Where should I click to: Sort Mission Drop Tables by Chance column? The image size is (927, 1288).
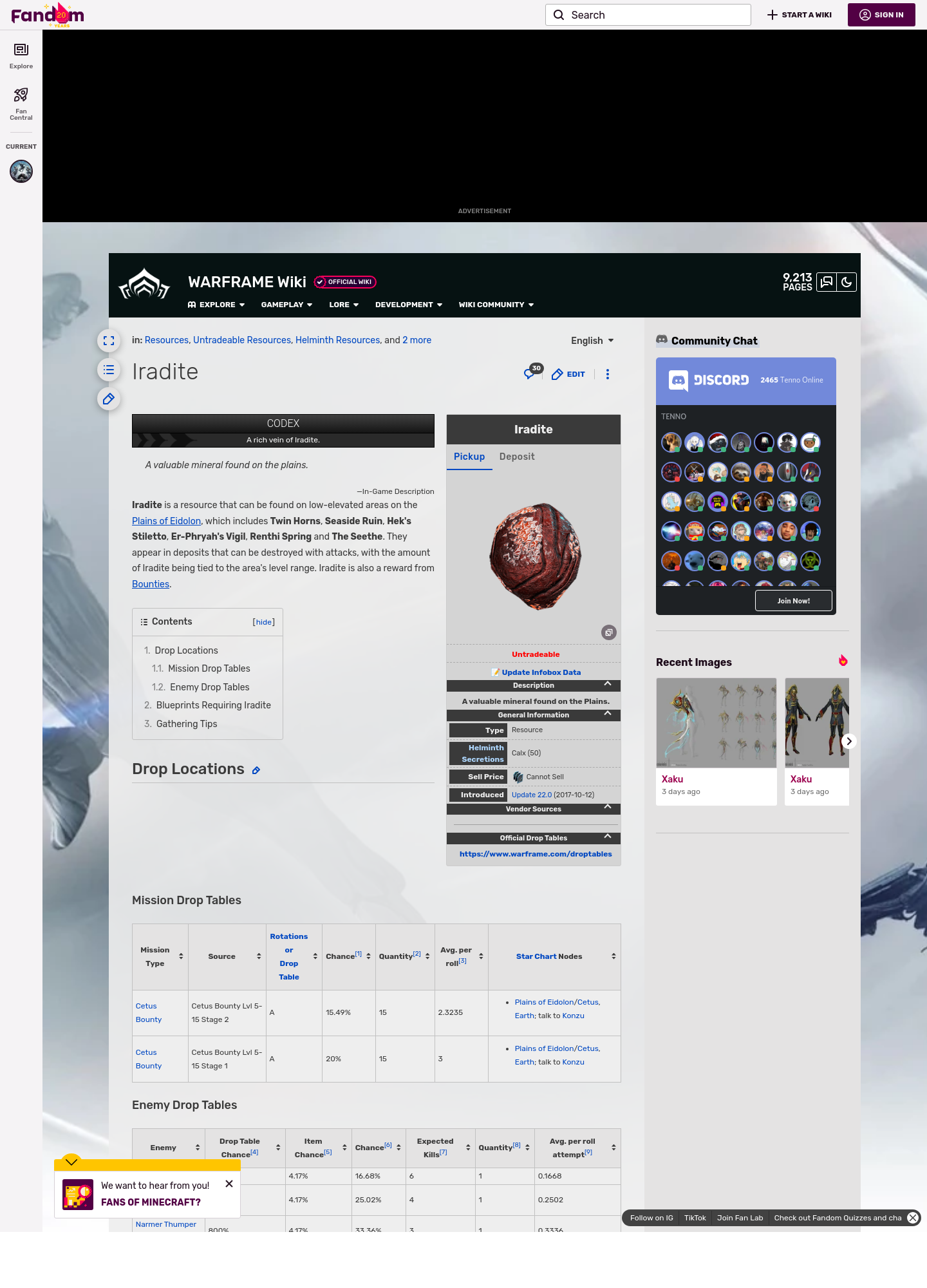pos(368,956)
